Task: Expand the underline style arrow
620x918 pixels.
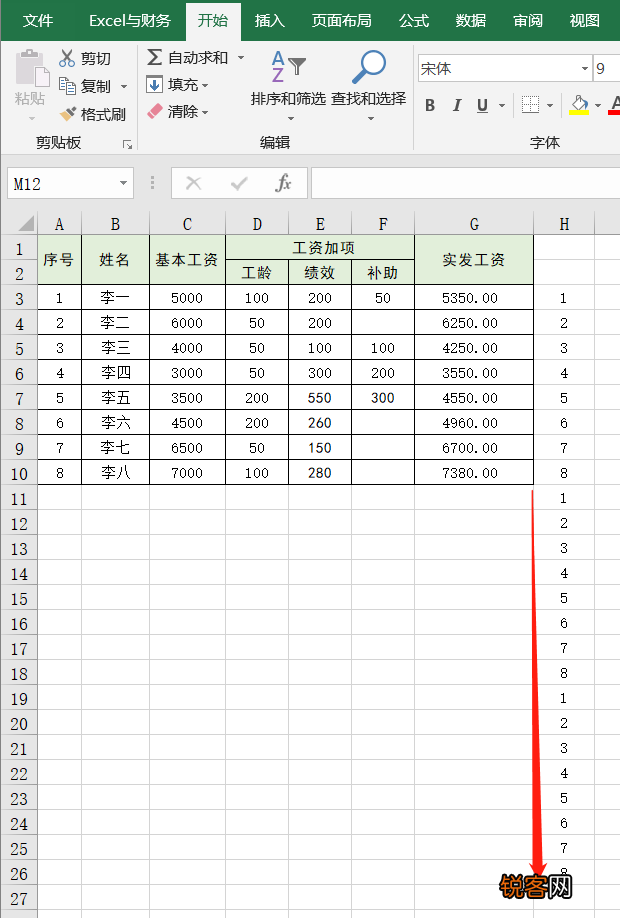Action: click(x=502, y=105)
